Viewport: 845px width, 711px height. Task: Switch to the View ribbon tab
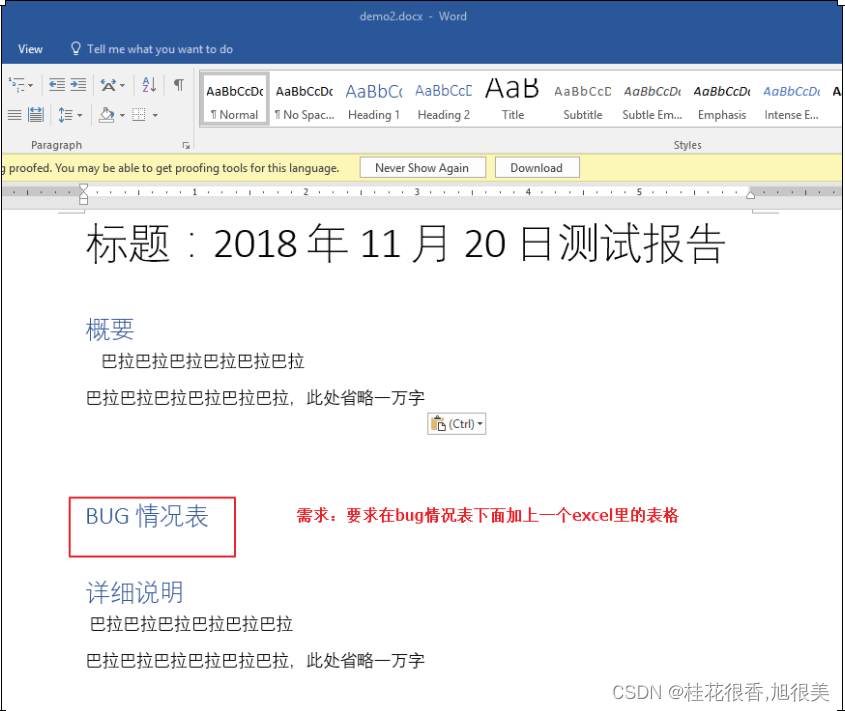coord(30,49)
